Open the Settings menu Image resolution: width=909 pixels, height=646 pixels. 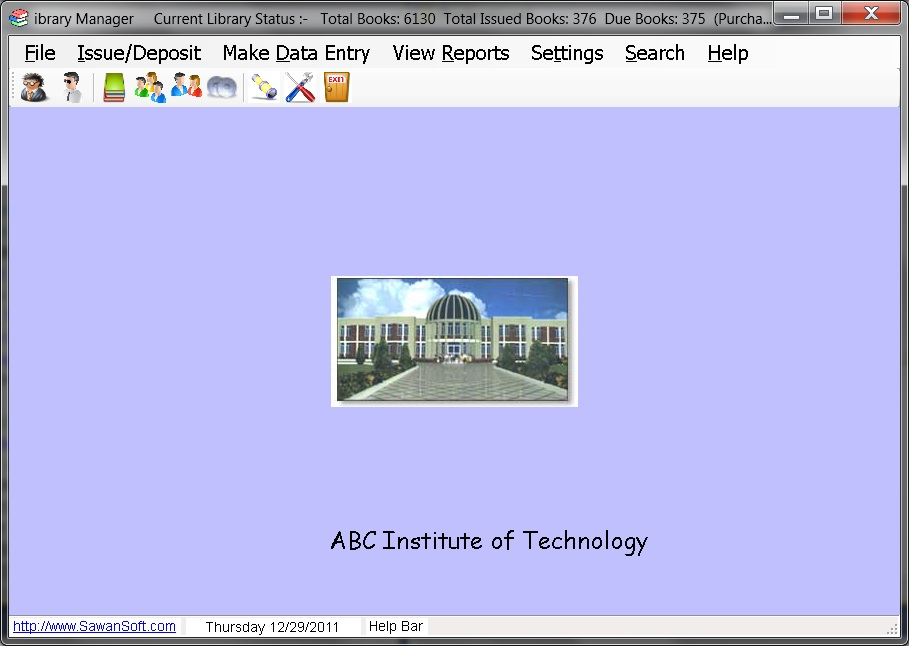coord(566,53)
